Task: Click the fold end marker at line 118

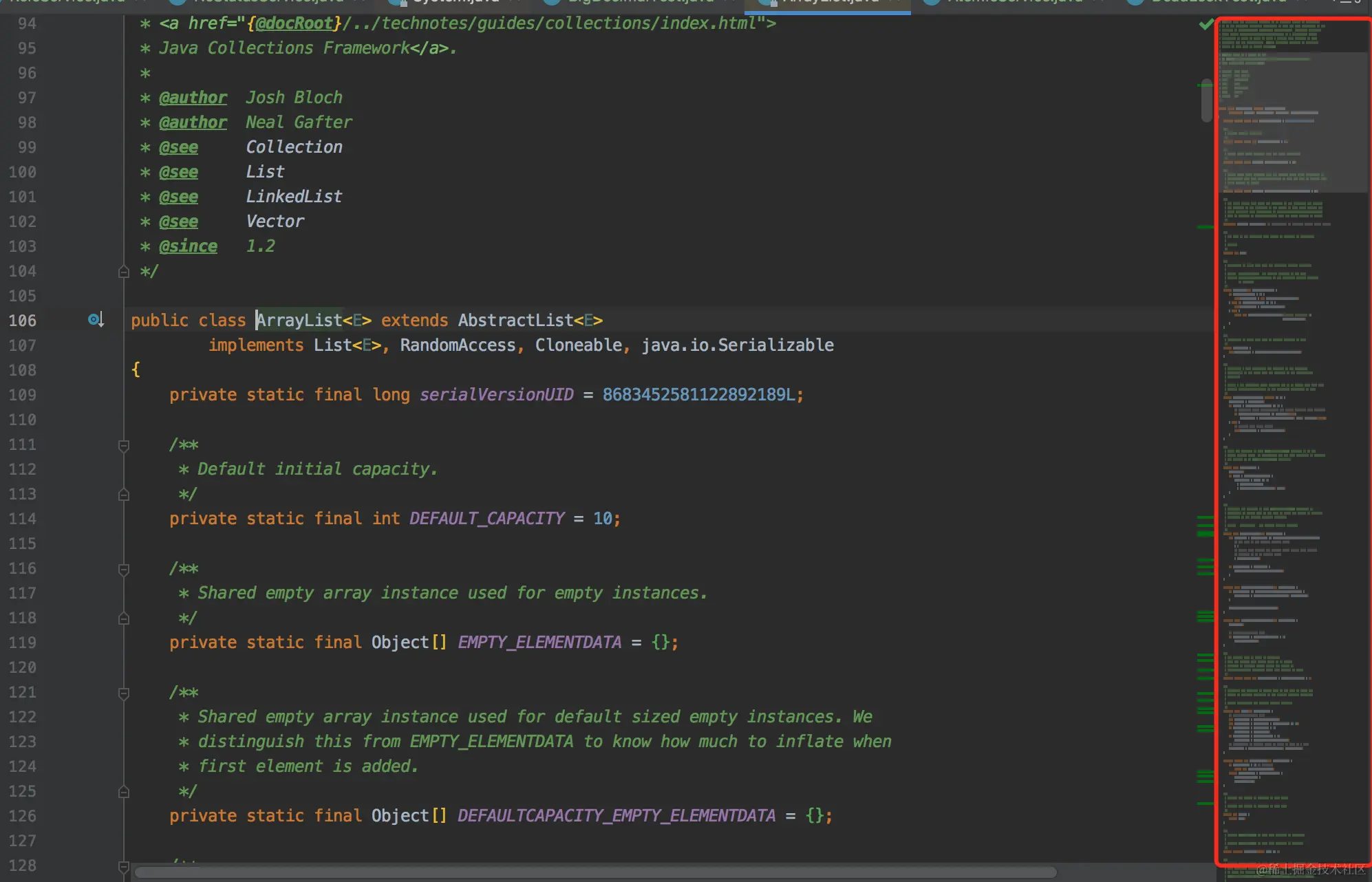Action: [x=124, y=618]
